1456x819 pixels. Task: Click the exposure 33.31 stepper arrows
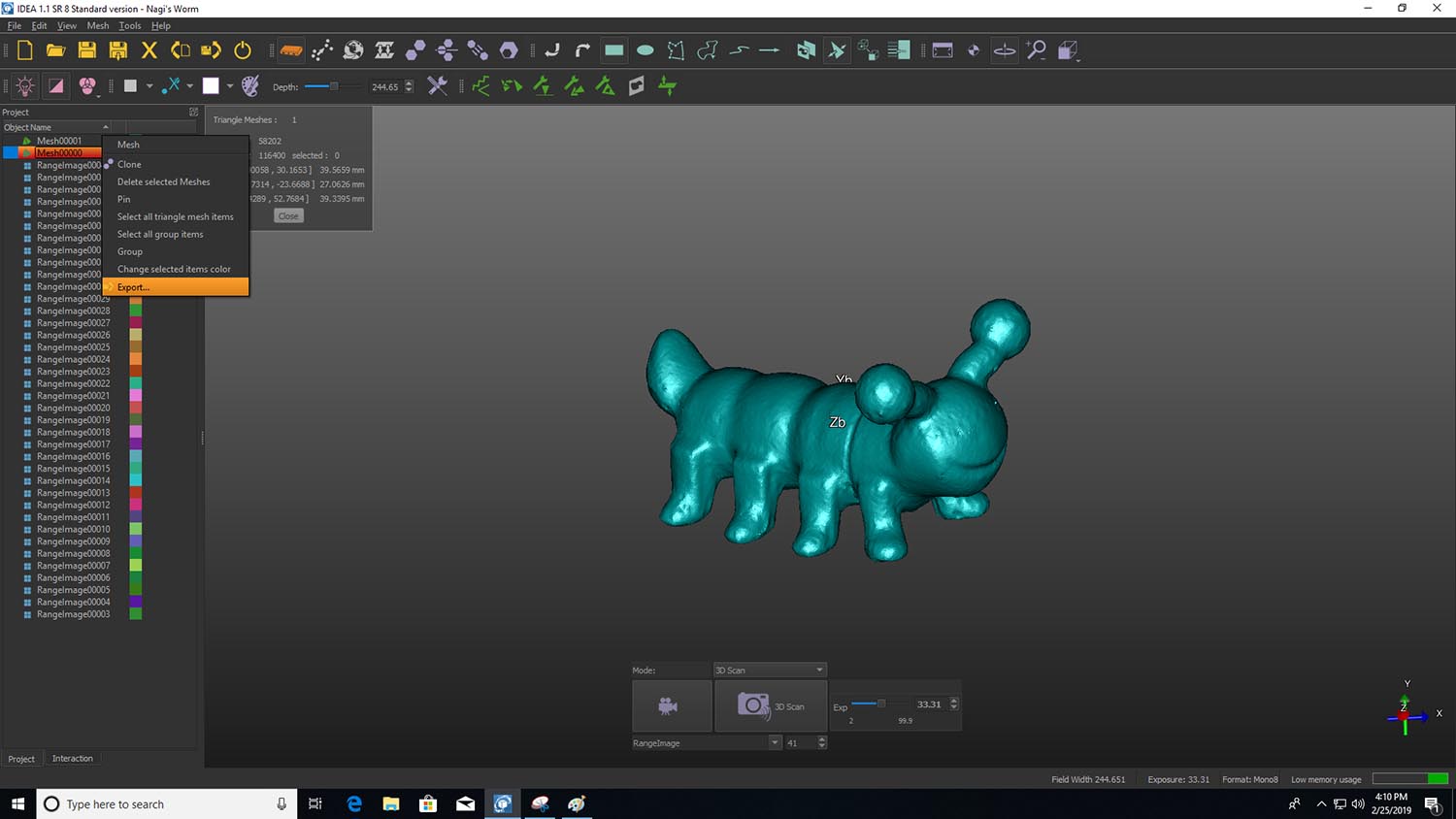coord(954,704)
